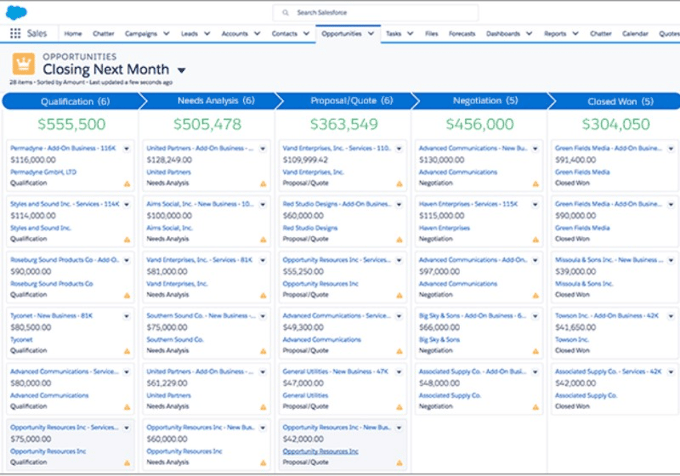Click warning icon on Associated Supply $48,000 card
The height and width of the screenshot is (476, 680).
tap(536, 407)
